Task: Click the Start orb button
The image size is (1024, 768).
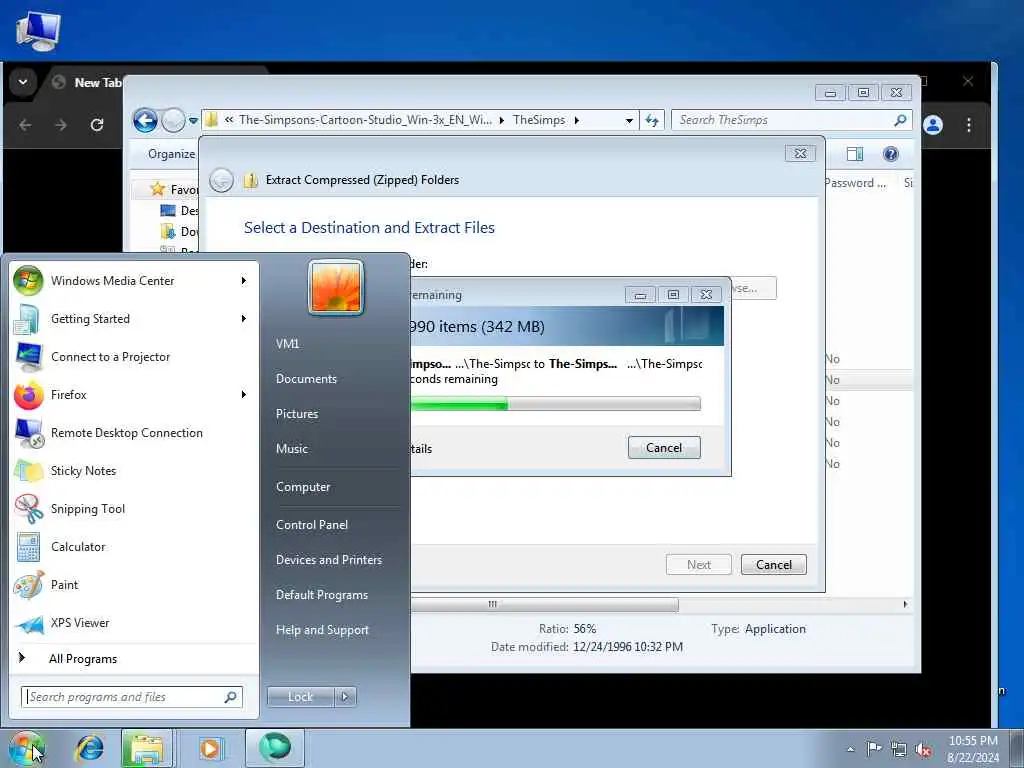Action: coord(27,748)
